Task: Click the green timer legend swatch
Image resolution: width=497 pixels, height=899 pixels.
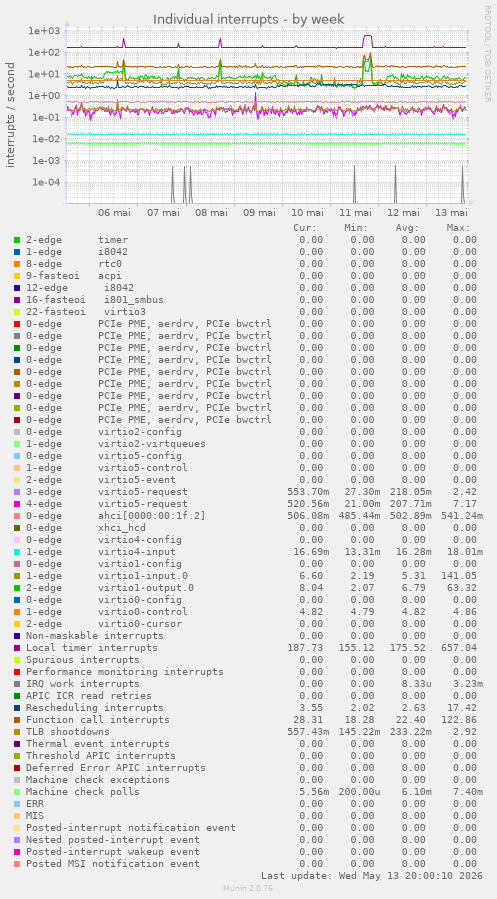Action: 17,240
